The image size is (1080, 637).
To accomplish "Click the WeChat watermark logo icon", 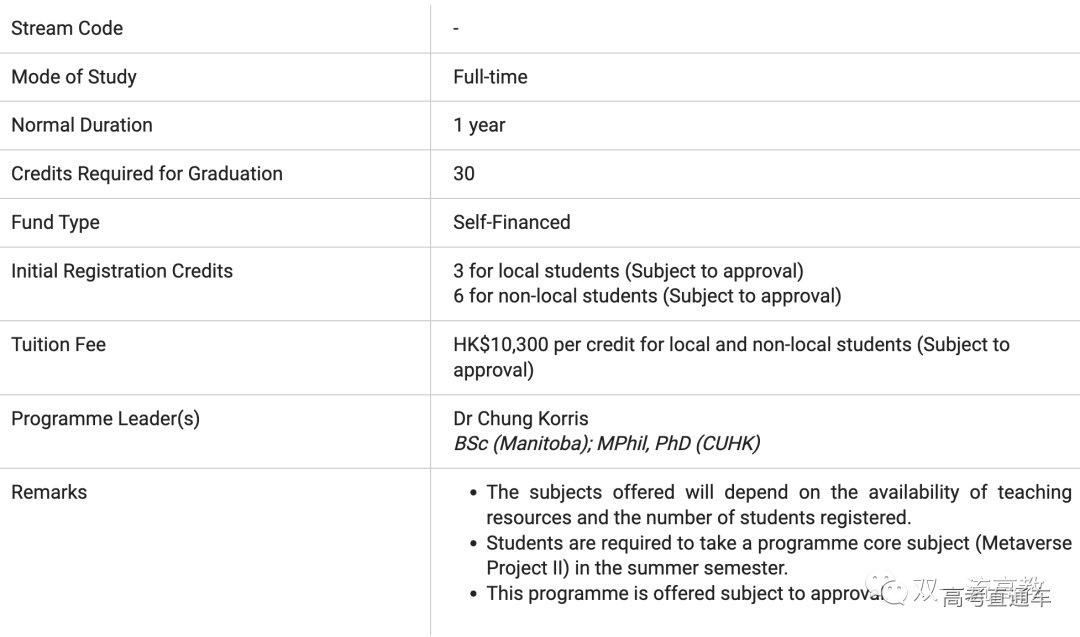I will 887,590.
